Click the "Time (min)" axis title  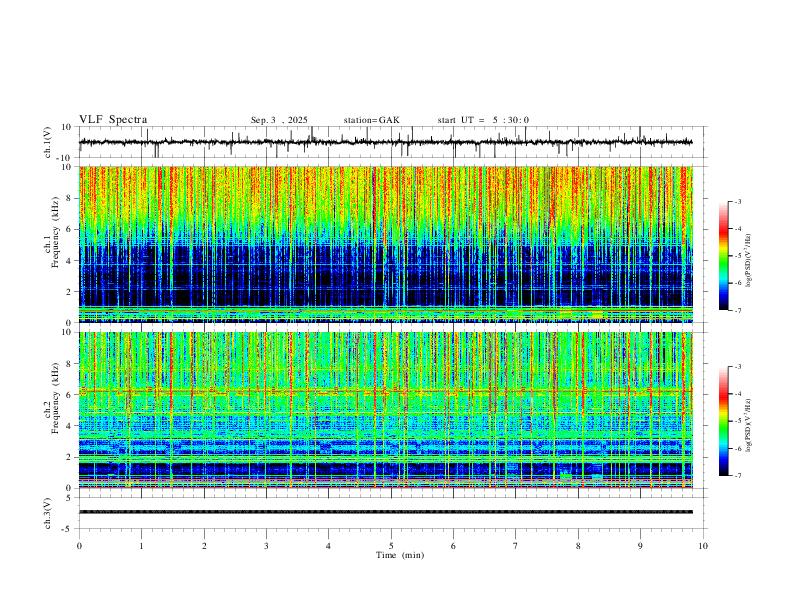pos(400,555)
